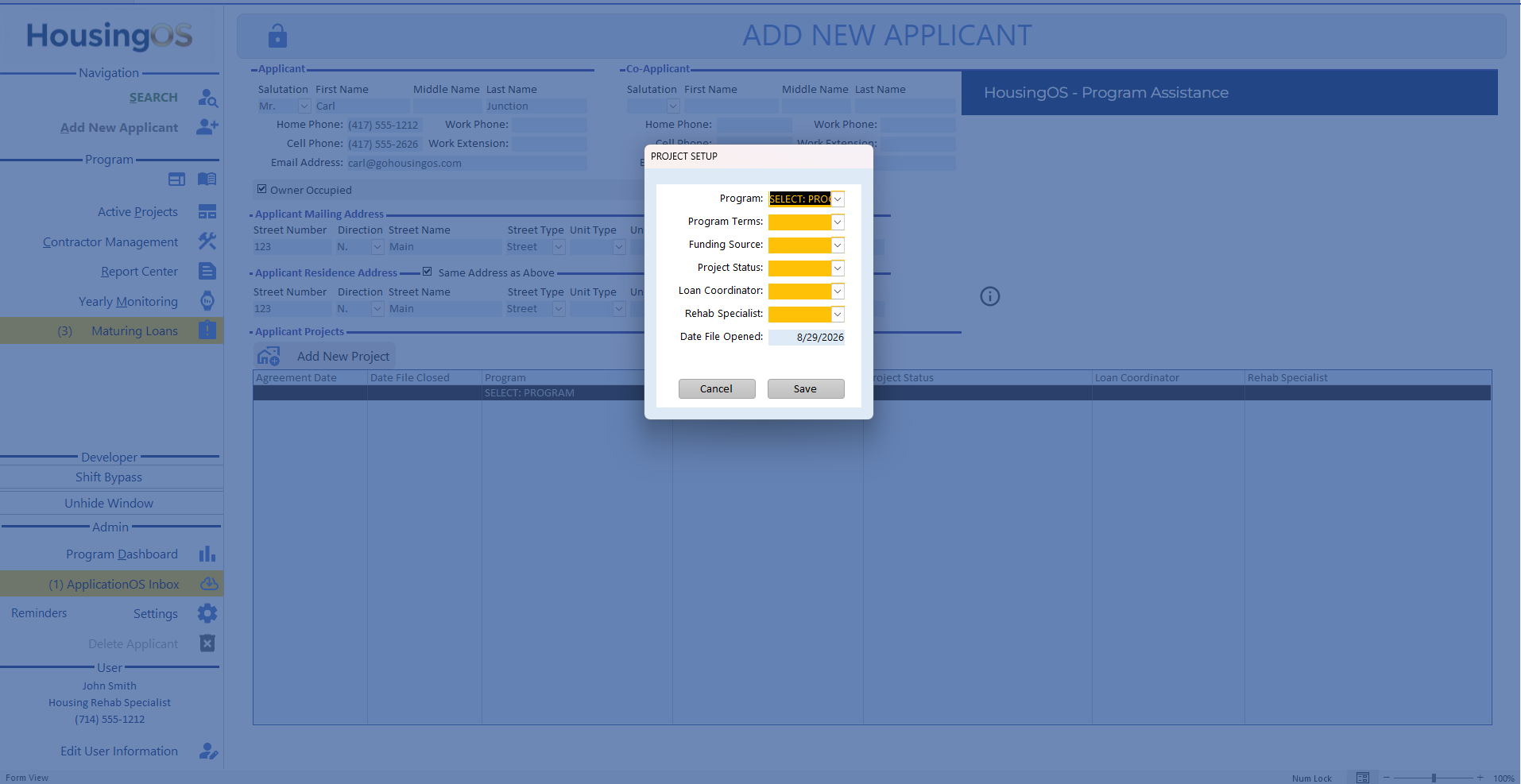Click the Add New Project house icon
This screenshot has width=1521, height=784.
[269, 356]
